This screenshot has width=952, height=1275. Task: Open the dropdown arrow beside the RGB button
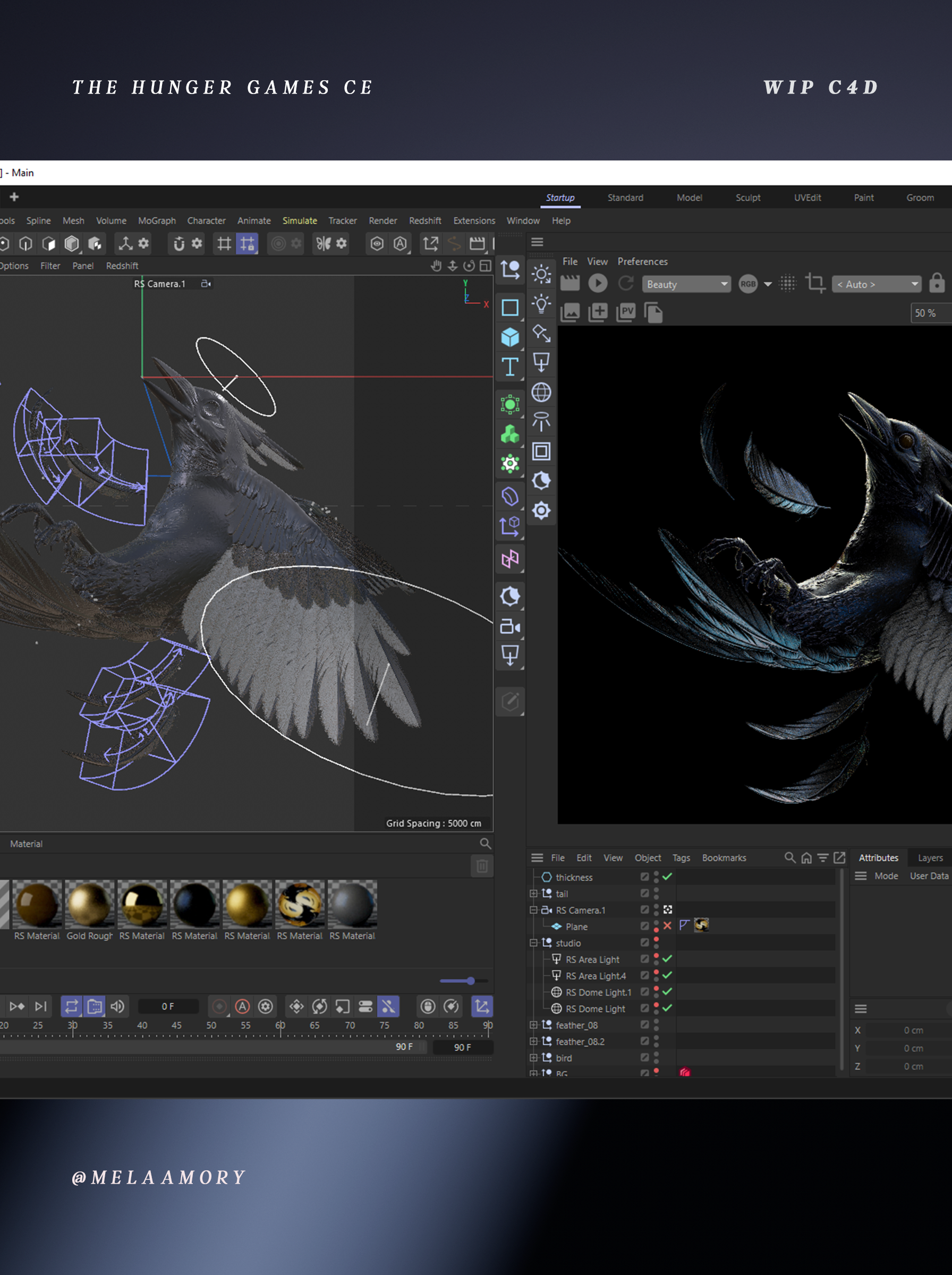(768, 284)
